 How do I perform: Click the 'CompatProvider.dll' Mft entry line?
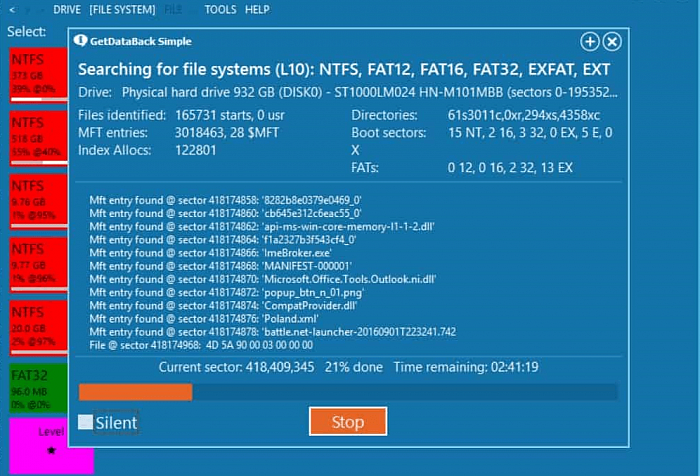click(x=223, y=306)
